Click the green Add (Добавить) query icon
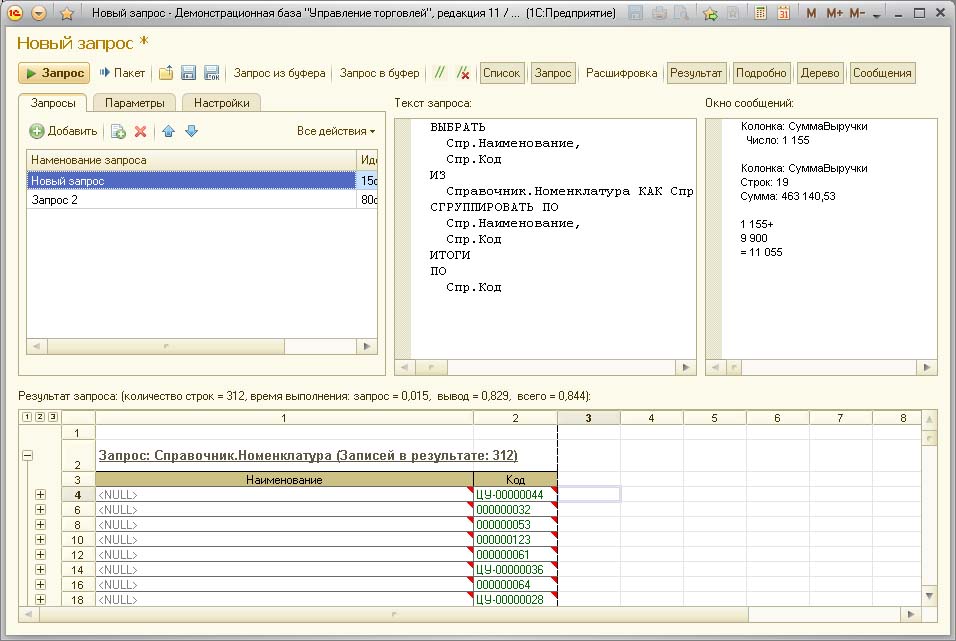The image size is (956, 641). tap(37, 131)
